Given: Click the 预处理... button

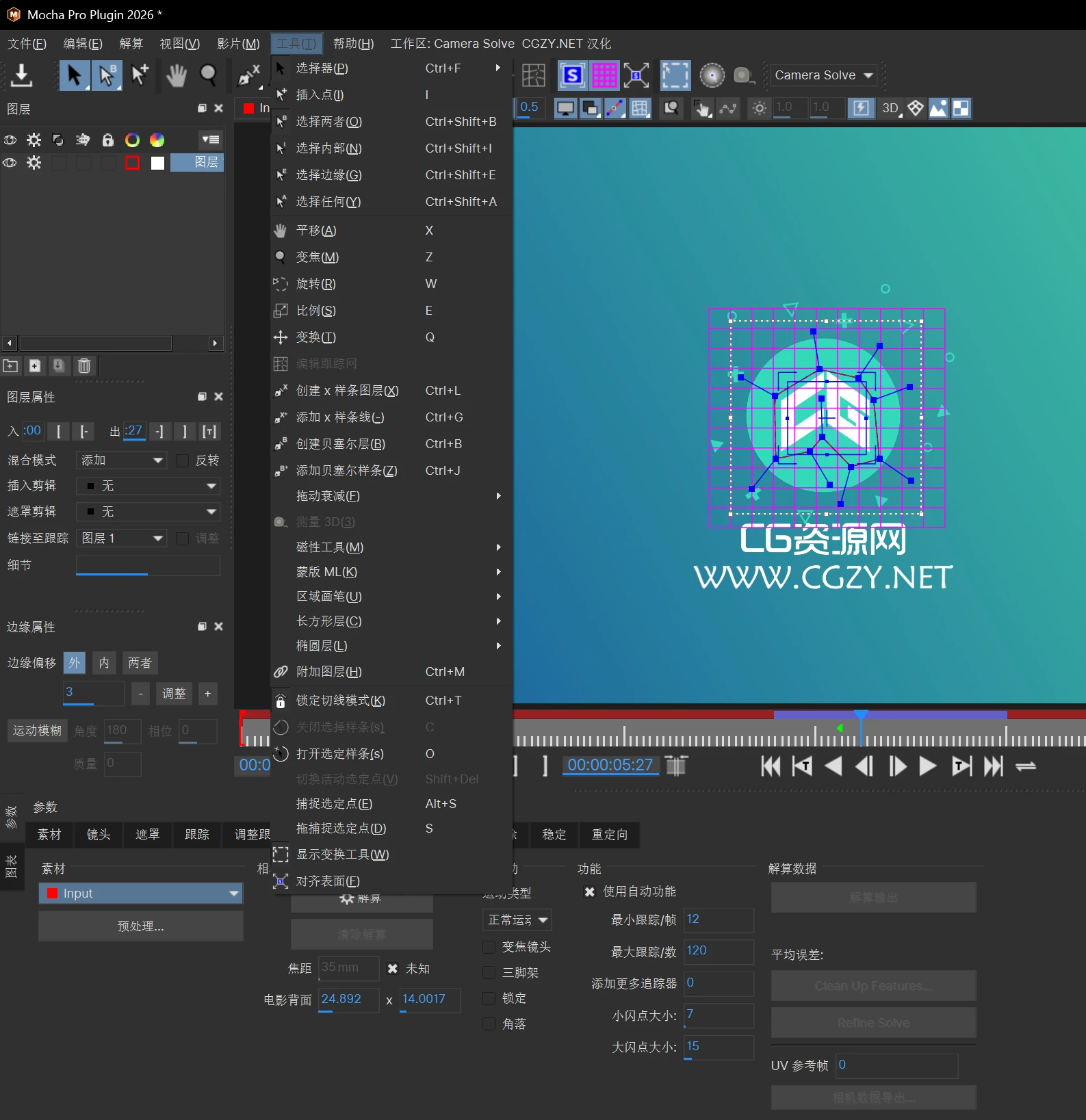Looking at the screenshot, I should pos(140,926).
